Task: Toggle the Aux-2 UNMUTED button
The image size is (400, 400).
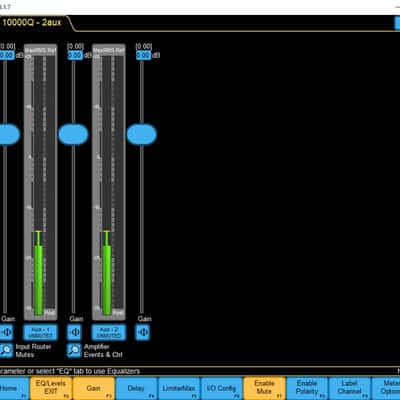Action: click(109, 332)
